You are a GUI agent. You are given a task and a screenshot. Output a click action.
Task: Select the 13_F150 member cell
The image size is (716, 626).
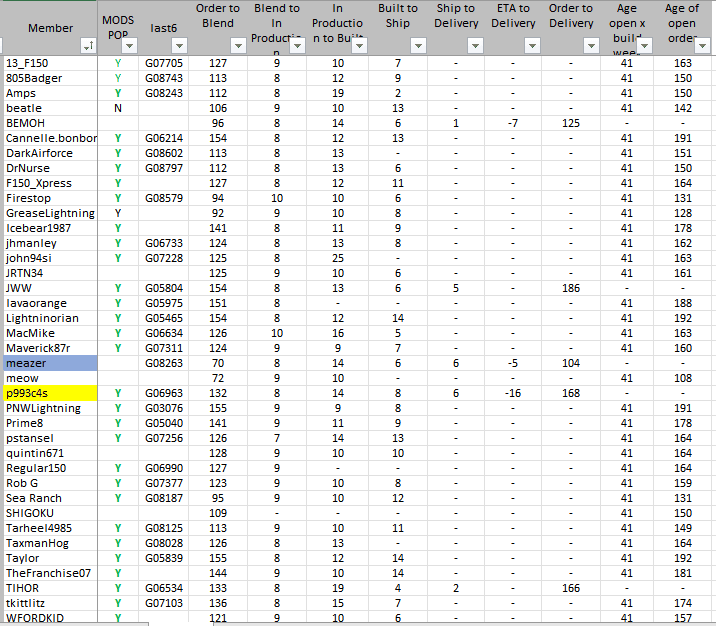click(x=50, y=63)
